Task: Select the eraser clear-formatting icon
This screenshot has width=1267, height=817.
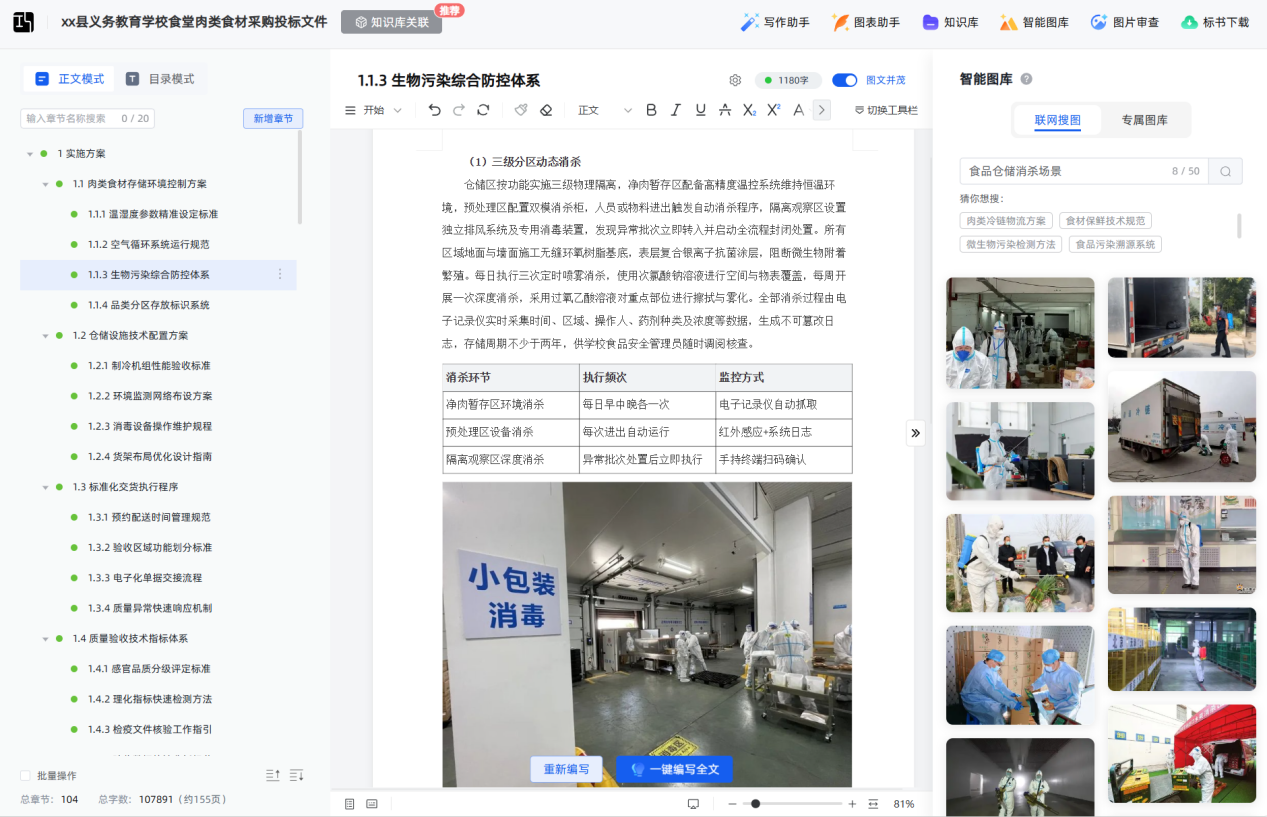Action: pos(546,110)
